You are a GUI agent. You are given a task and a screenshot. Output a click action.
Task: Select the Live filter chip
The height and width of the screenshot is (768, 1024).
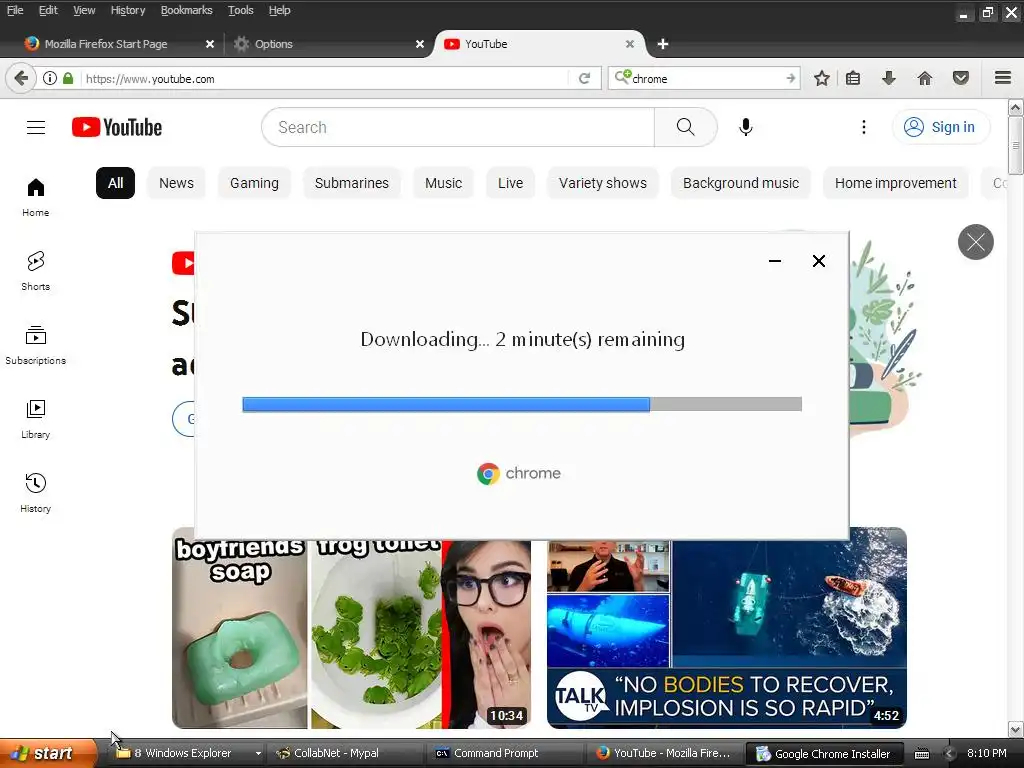[x=510, y=183]
